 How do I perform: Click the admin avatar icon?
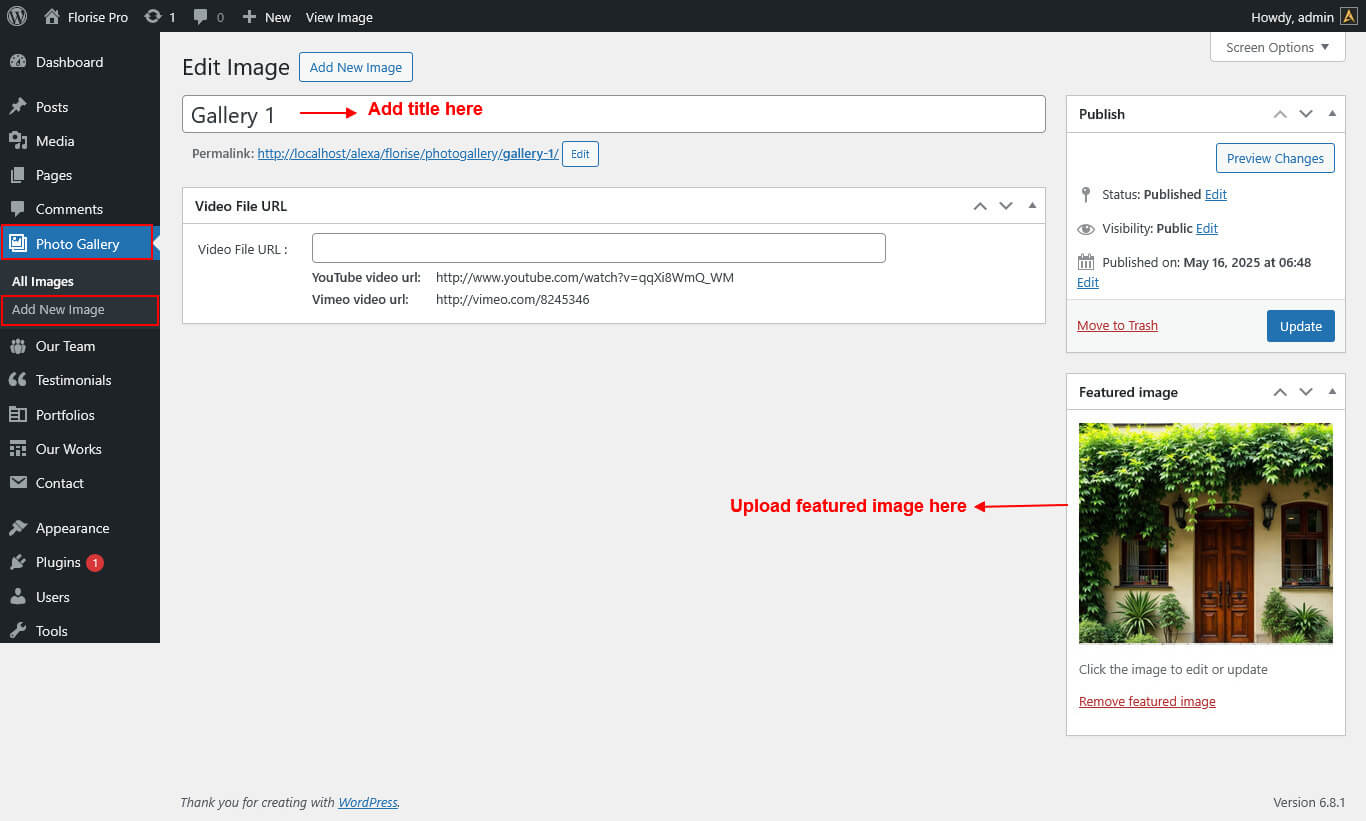(1349, 17)
